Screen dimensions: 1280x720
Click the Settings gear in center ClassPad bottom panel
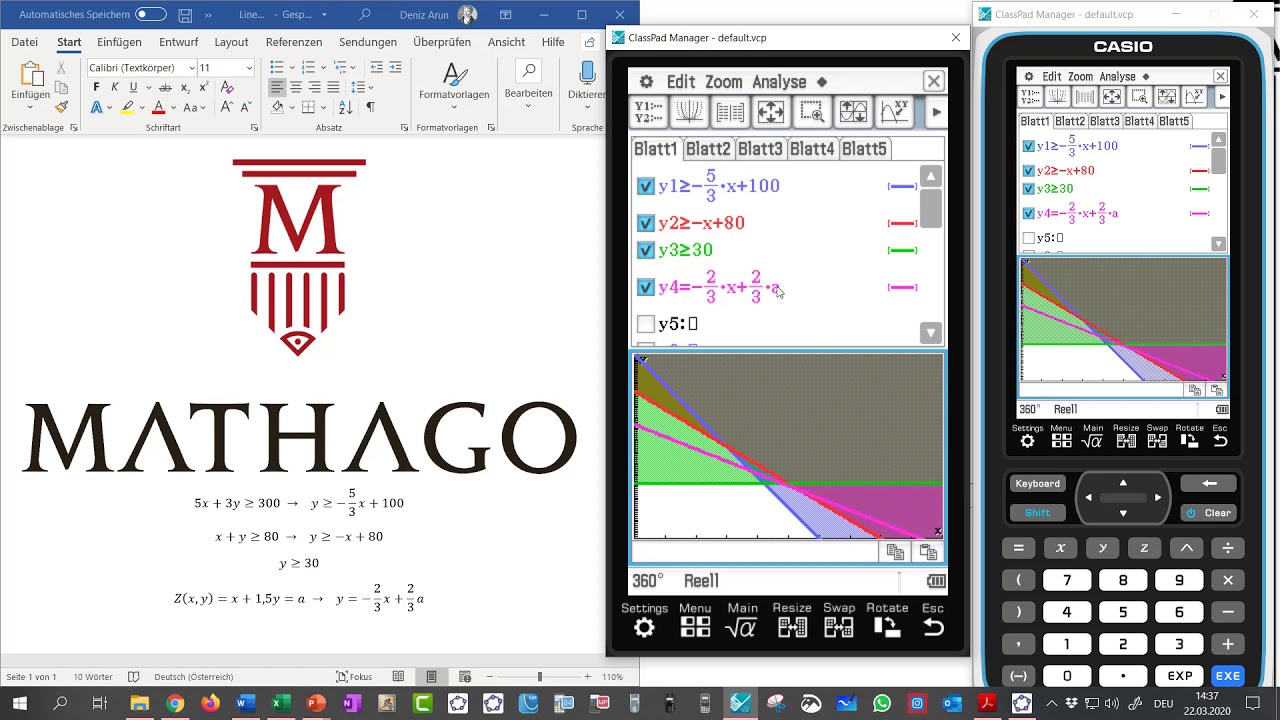tap(644, 628)
